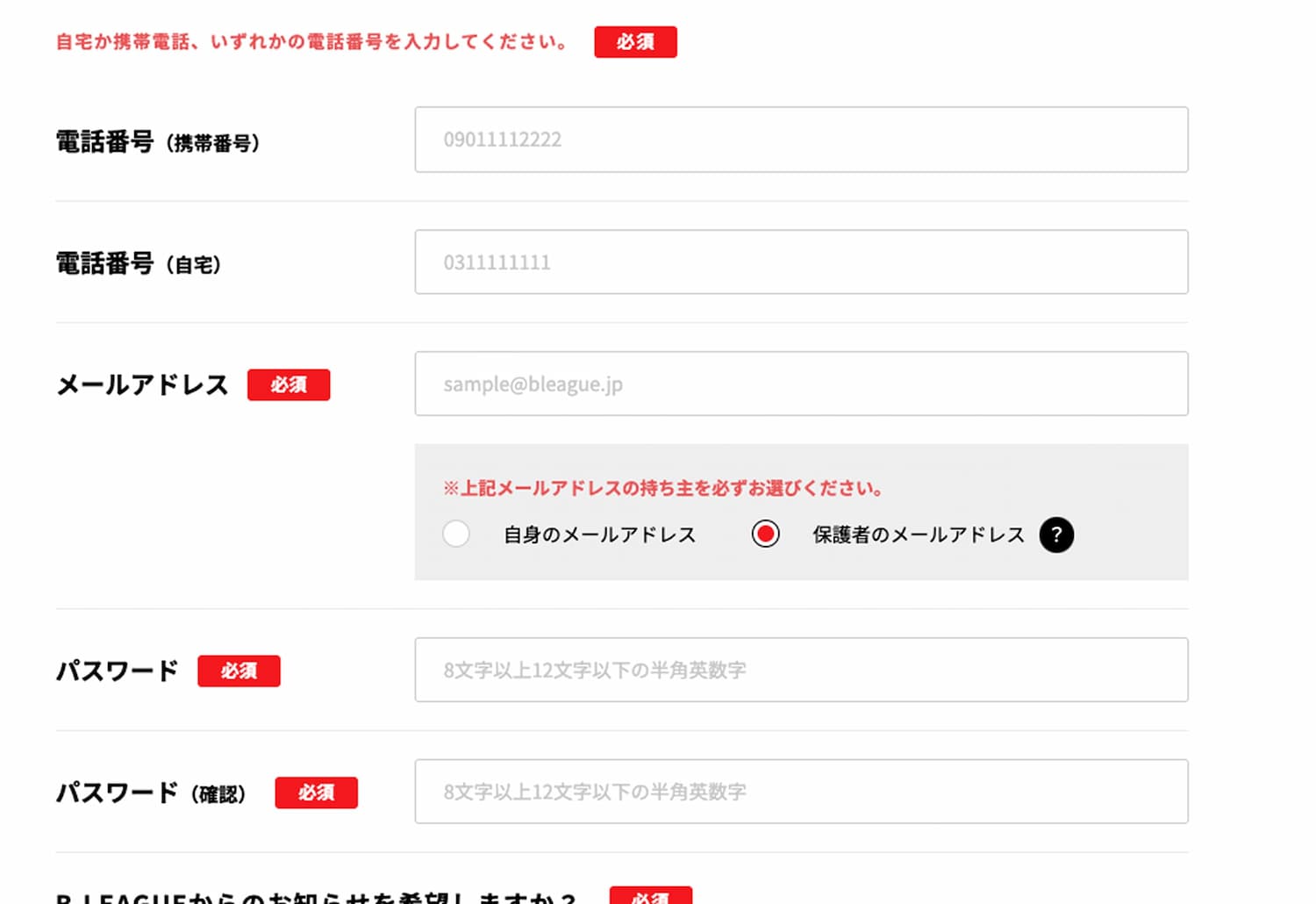Click the 上記メールアドレスの持ち主 notice text
The width and height of the screenshot is (1316, 904).
coord(662,488)
